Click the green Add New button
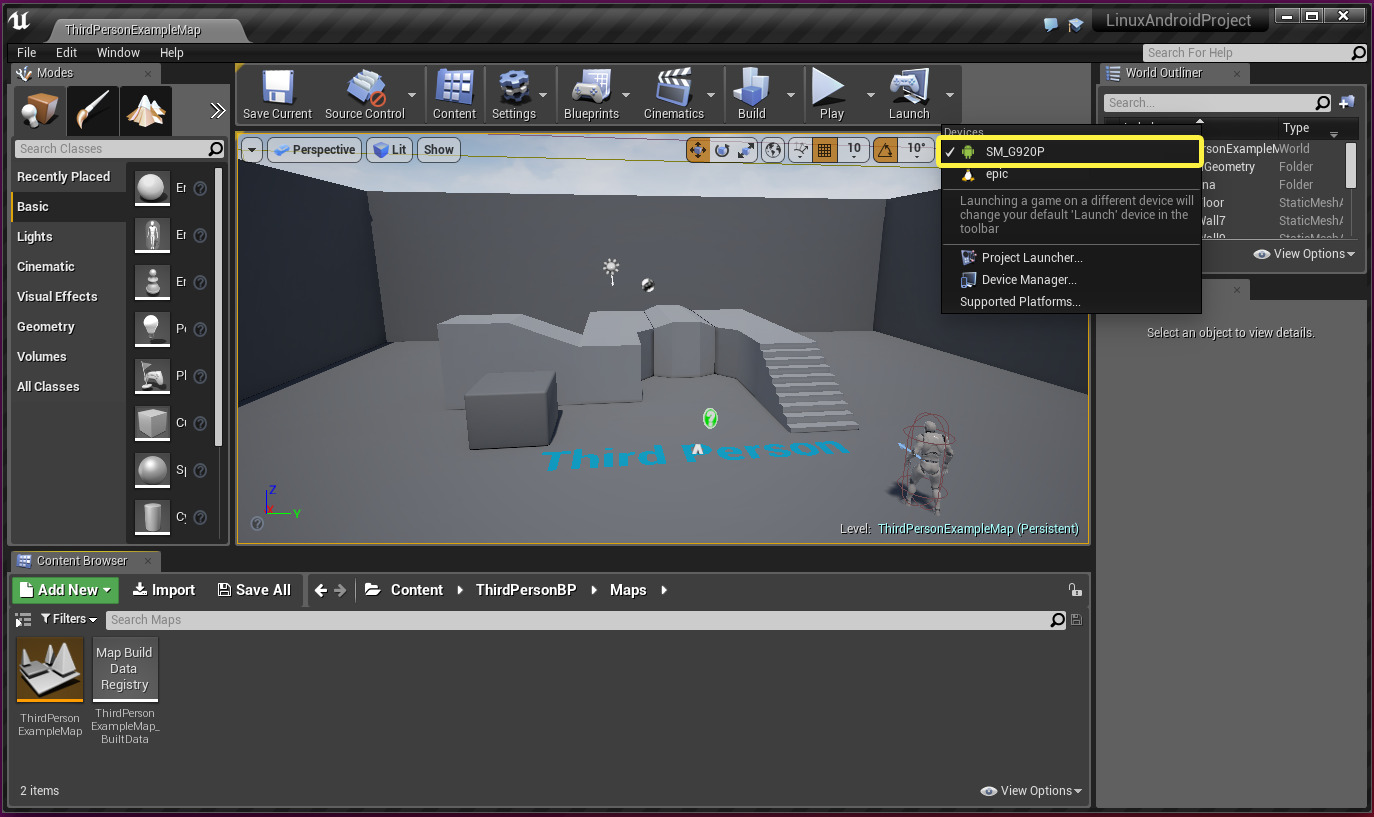The image size is (1374, 817). (66, 590)
